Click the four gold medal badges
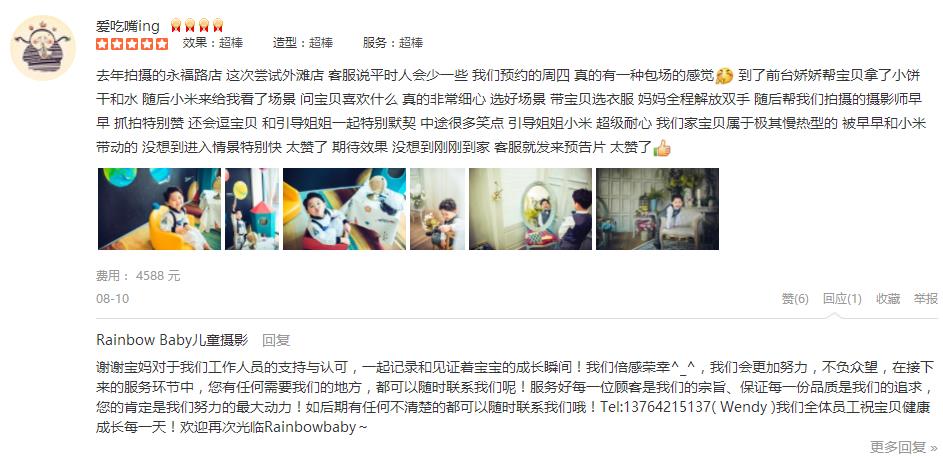Image resolution: width=943 pixels, height=457 pixels. [x=197, y=25]
